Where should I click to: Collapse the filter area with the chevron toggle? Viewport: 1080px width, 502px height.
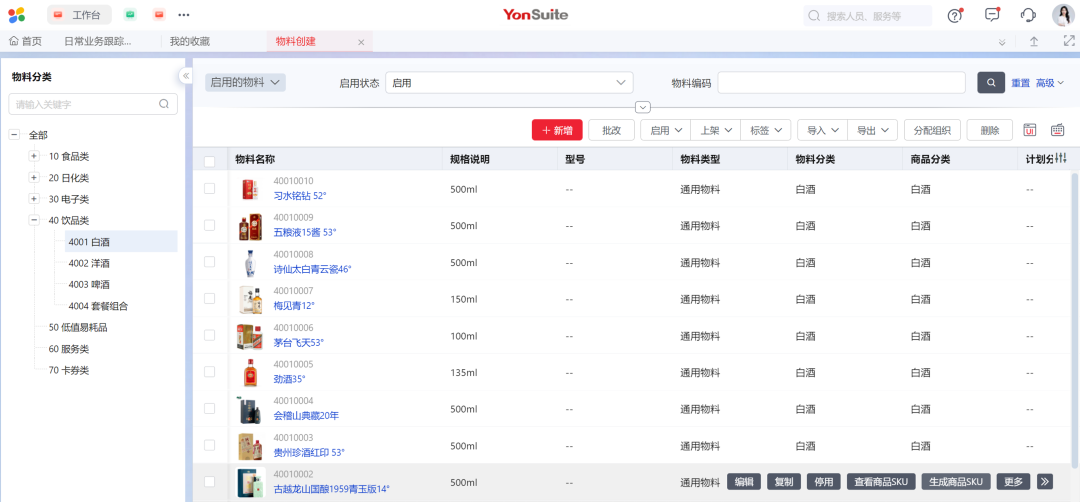[643, 107]
